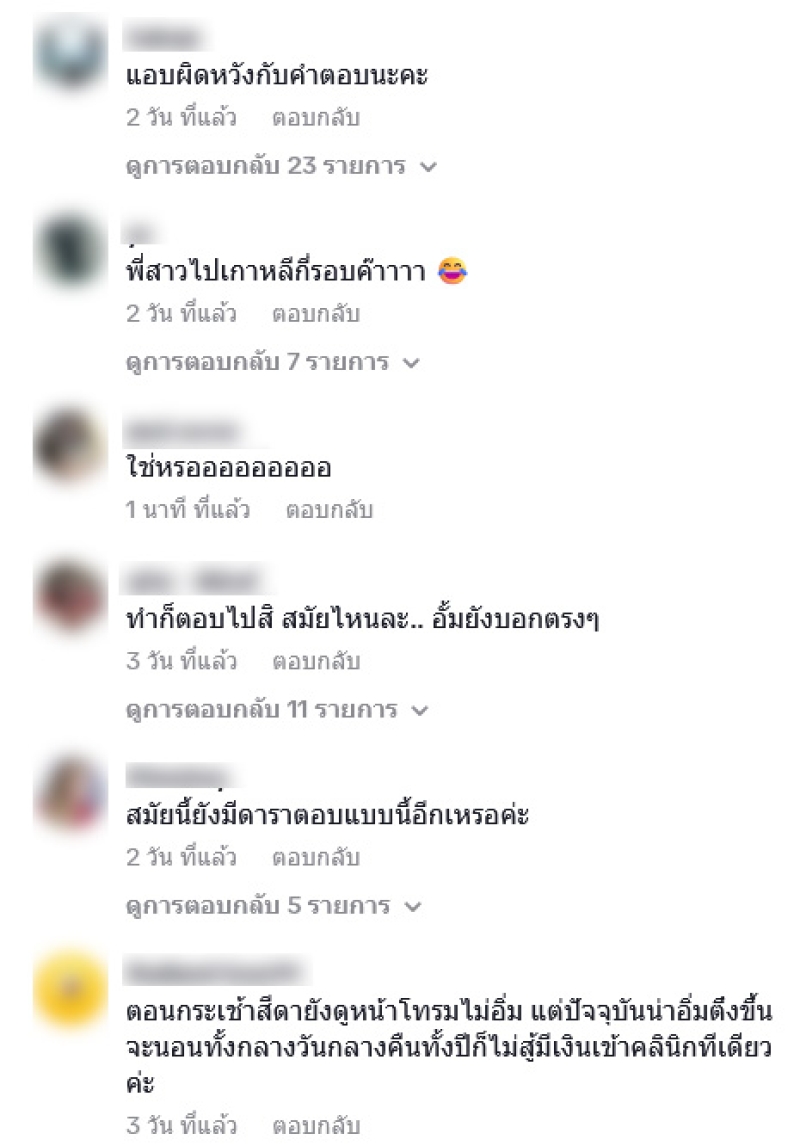This screenshot has height=1146, width=800.
Task: Click the chevron beside 5 รายการ
Action: tap(414, 907)
